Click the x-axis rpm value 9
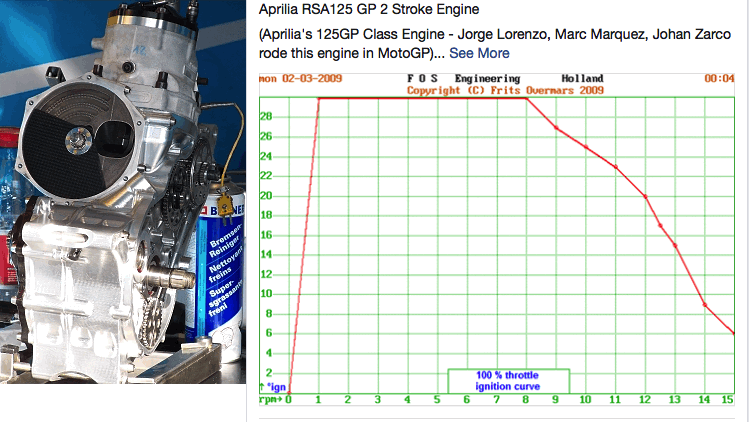750x425 pixels. [555, 399]
